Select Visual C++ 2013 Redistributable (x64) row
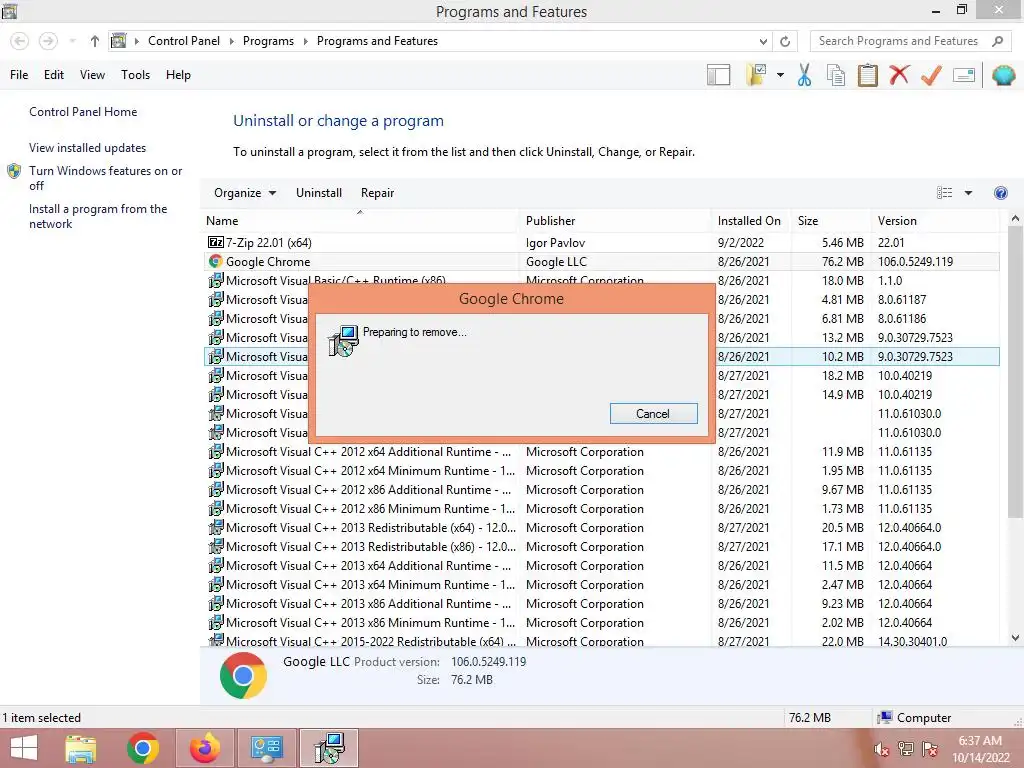1024x768 pixels. [601, 528]
